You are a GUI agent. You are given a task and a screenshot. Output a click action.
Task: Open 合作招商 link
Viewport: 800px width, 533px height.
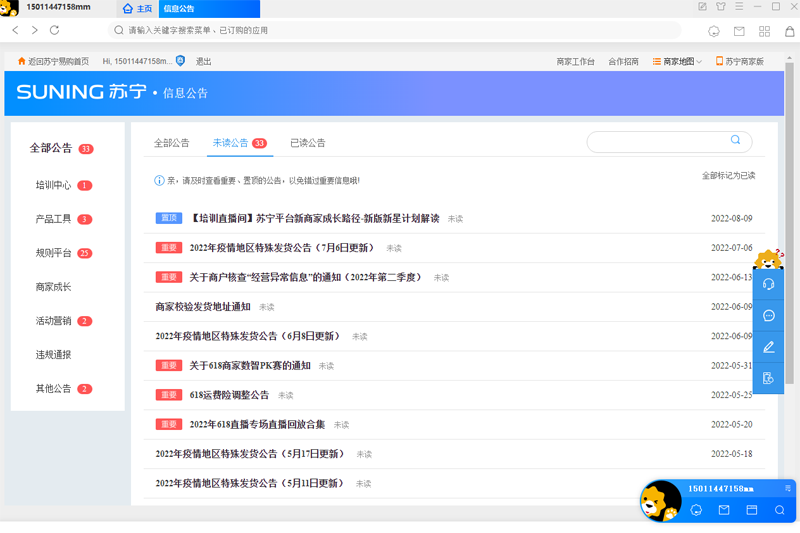623,61
